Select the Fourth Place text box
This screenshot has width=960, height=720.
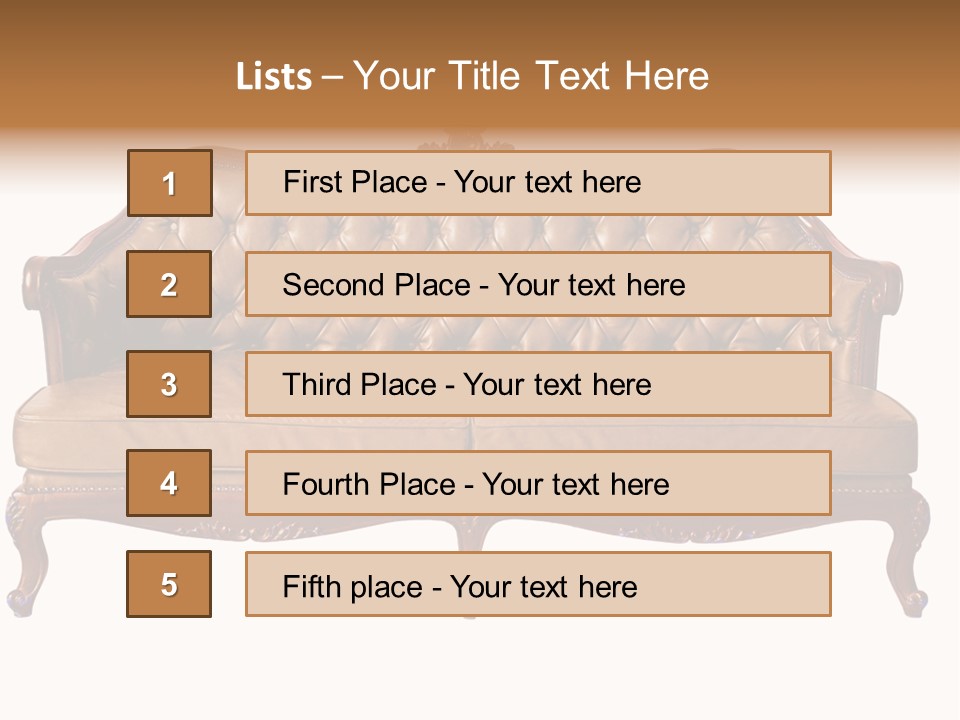pos(538,484)
